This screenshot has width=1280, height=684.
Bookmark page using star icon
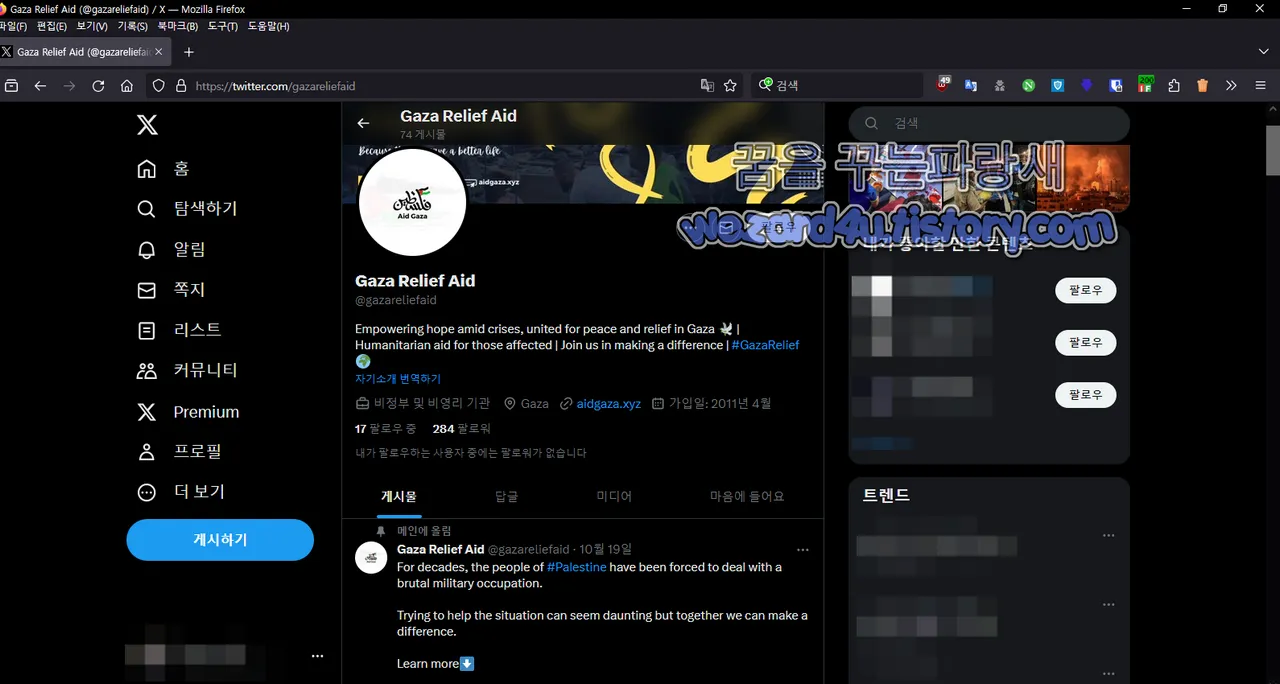[x=731, y=86]
